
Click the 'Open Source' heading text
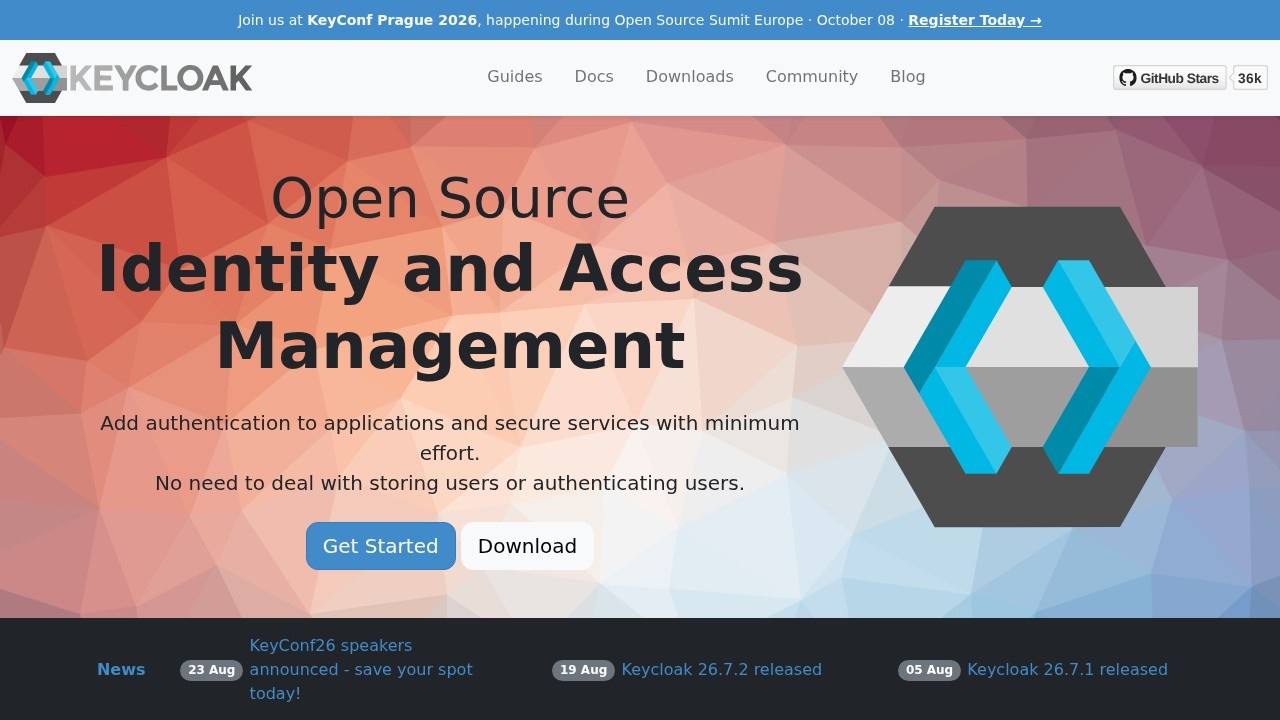(450, 198)
